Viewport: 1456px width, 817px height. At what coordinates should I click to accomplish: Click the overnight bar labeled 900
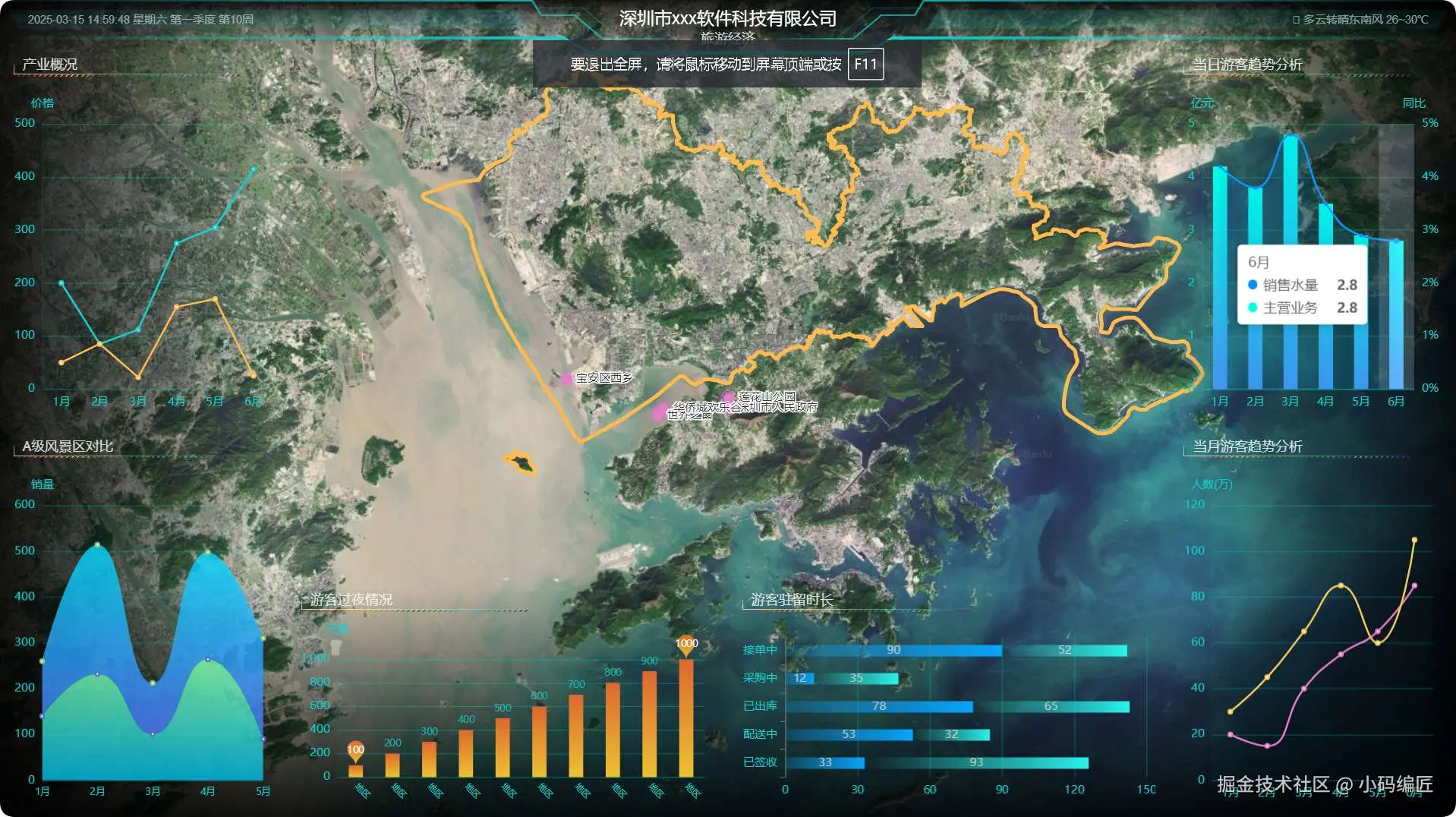point(649,724)
